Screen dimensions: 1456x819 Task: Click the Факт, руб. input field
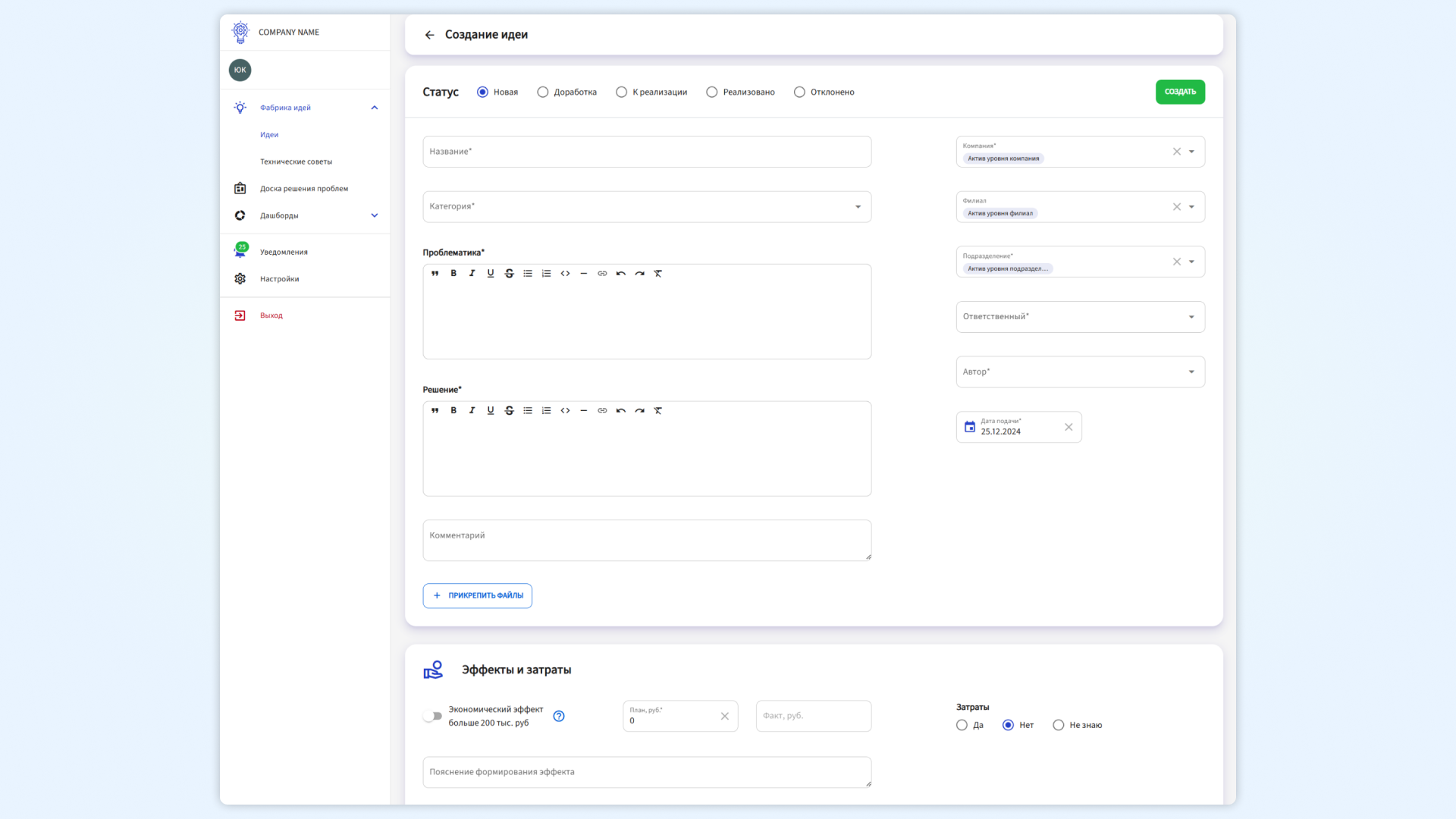[x=813, y=717]
